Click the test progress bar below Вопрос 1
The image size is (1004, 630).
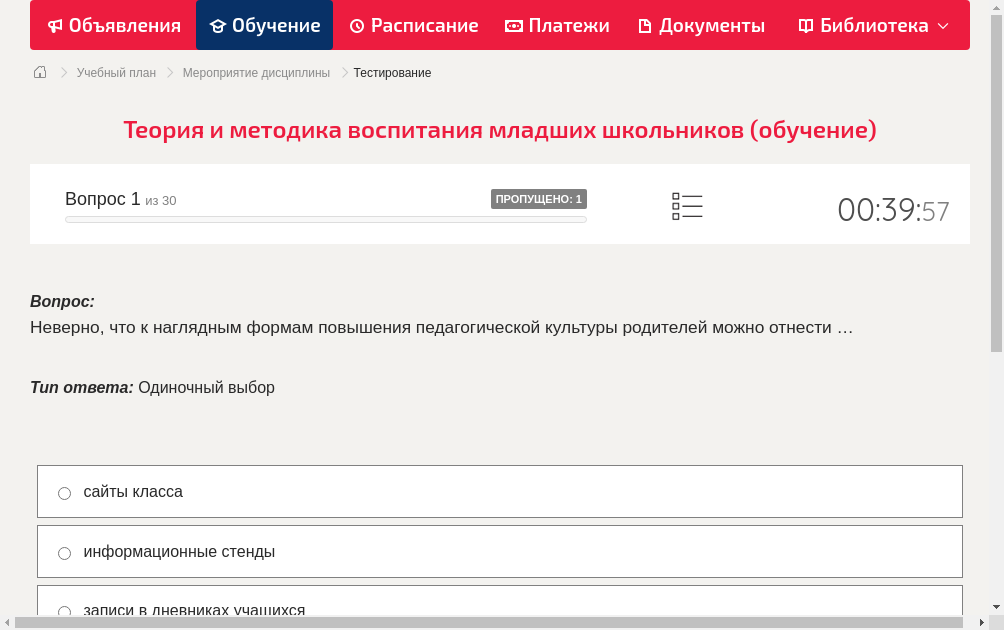(325, 219)
